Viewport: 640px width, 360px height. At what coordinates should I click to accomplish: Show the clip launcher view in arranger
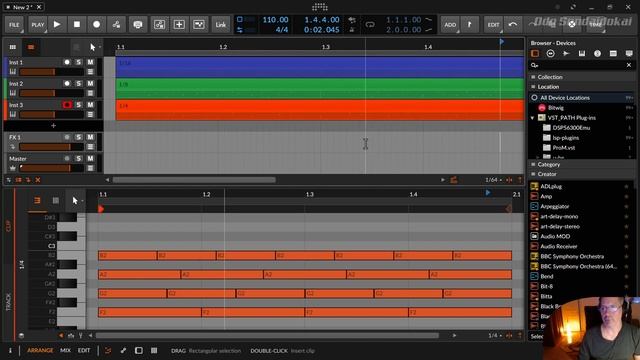click(13, 47)
